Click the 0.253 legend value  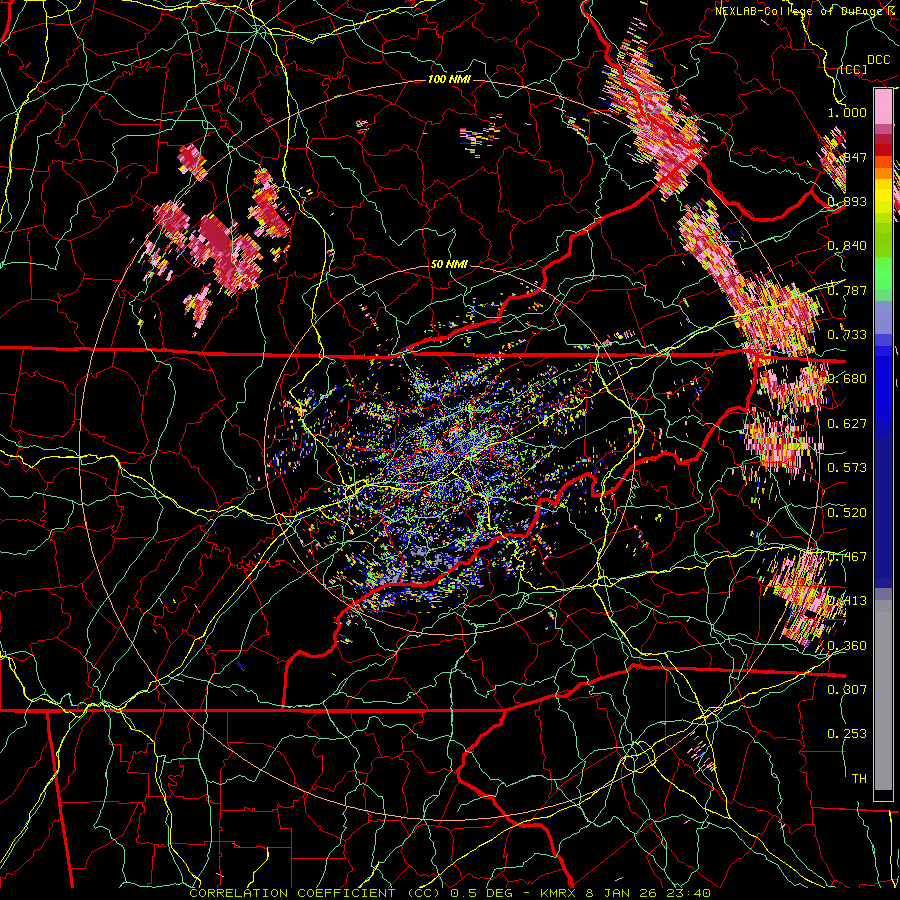click(847, 734)
